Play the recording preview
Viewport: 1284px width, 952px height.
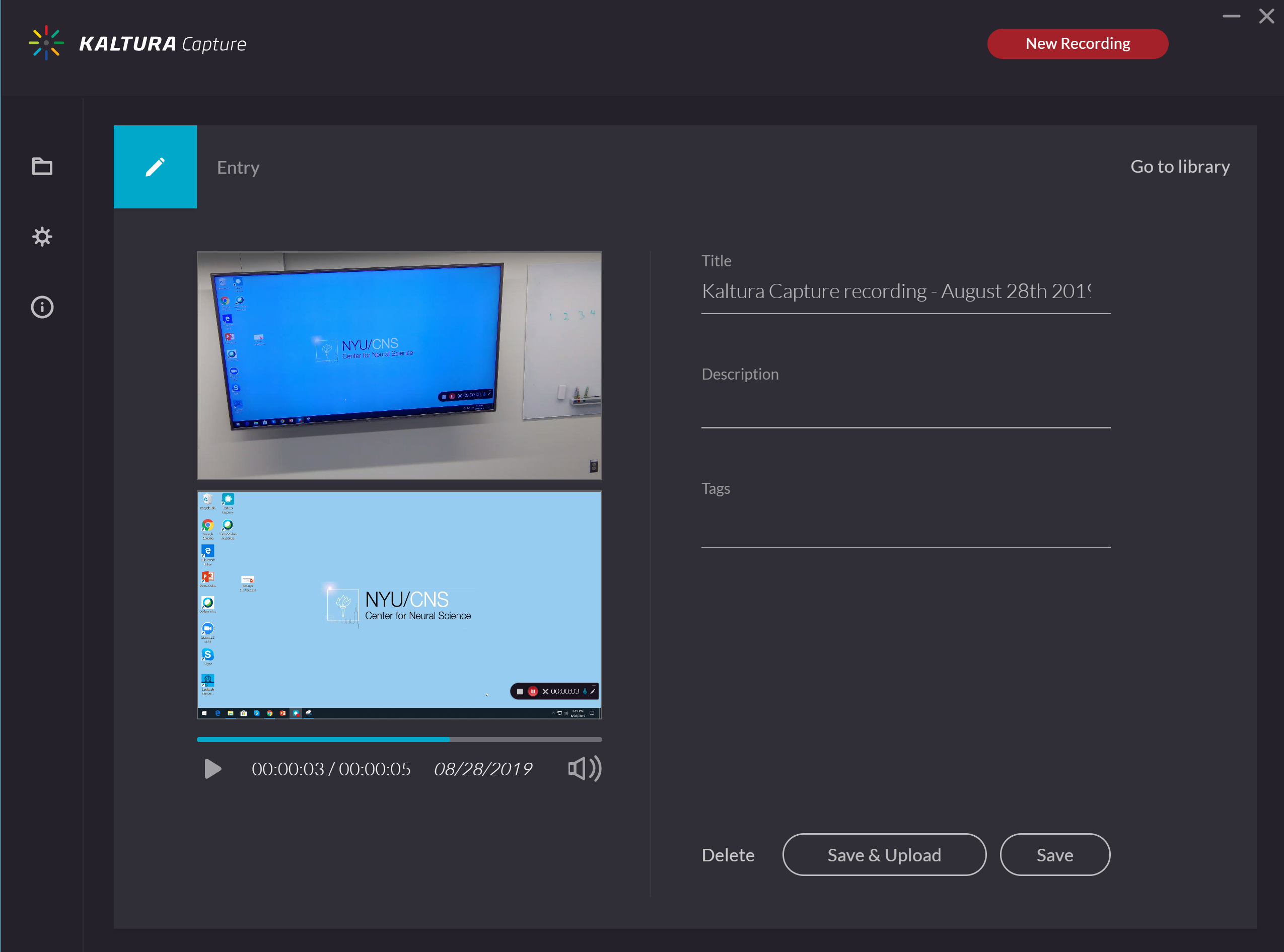(x=212, y=768)
